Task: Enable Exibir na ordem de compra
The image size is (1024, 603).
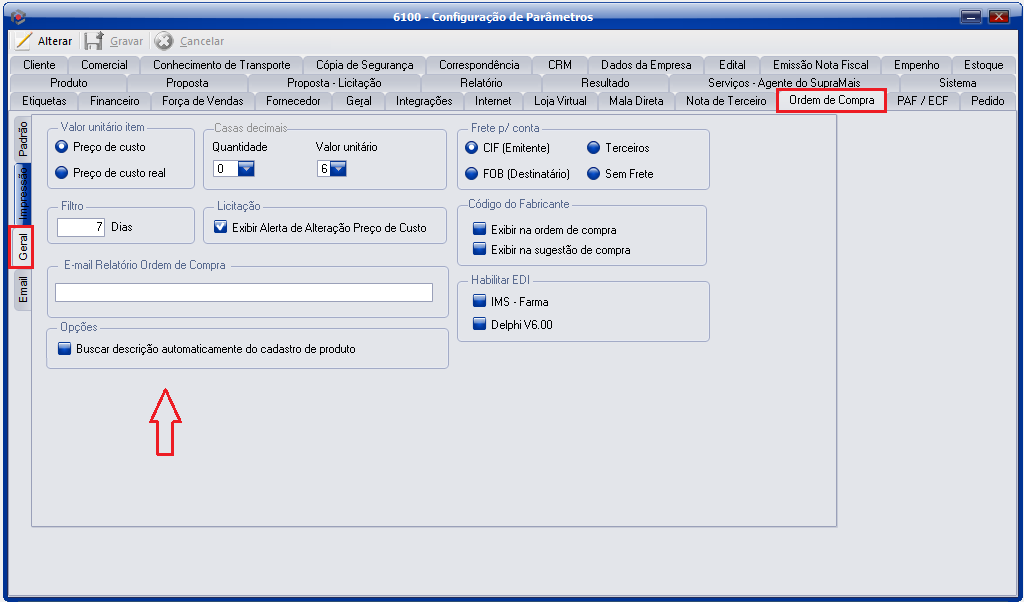Action: click(x=479, y=230)
